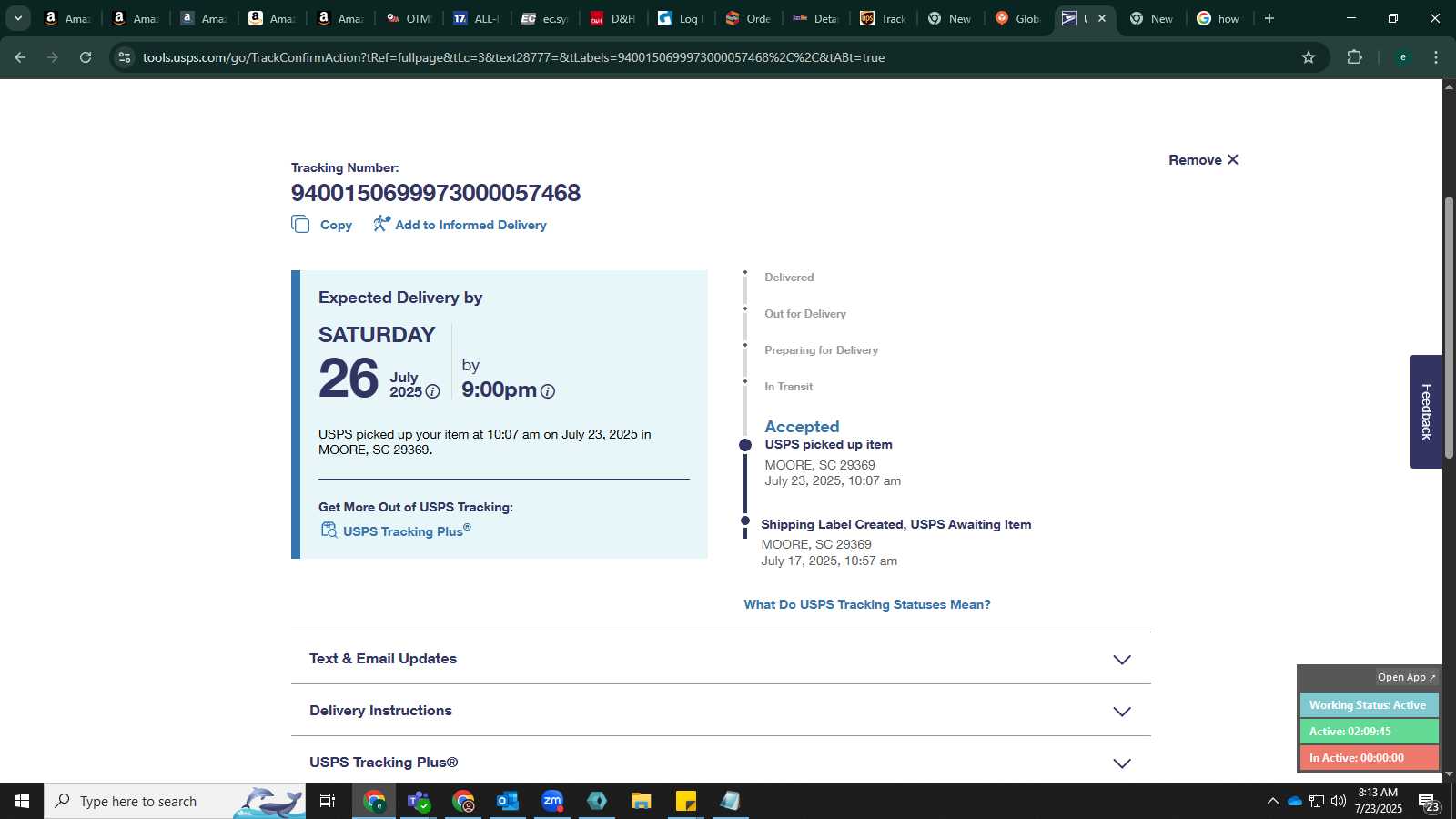The width and height of the screenshot is (1456, 819).
Task: Open the tab search dropdown arrow
Action: pos(17,18)
